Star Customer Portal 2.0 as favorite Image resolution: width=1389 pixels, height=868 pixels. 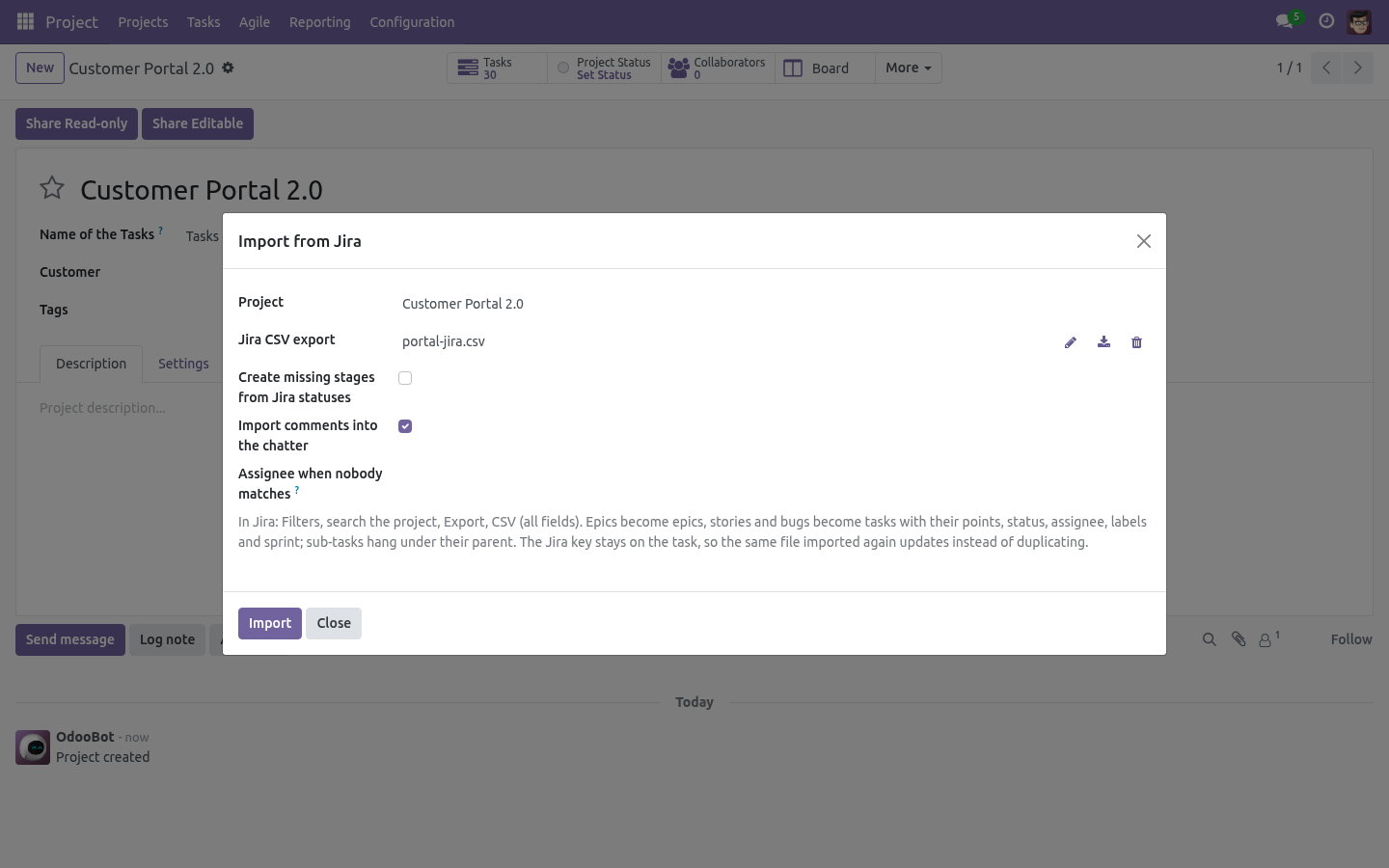click(x=52, y=188)
